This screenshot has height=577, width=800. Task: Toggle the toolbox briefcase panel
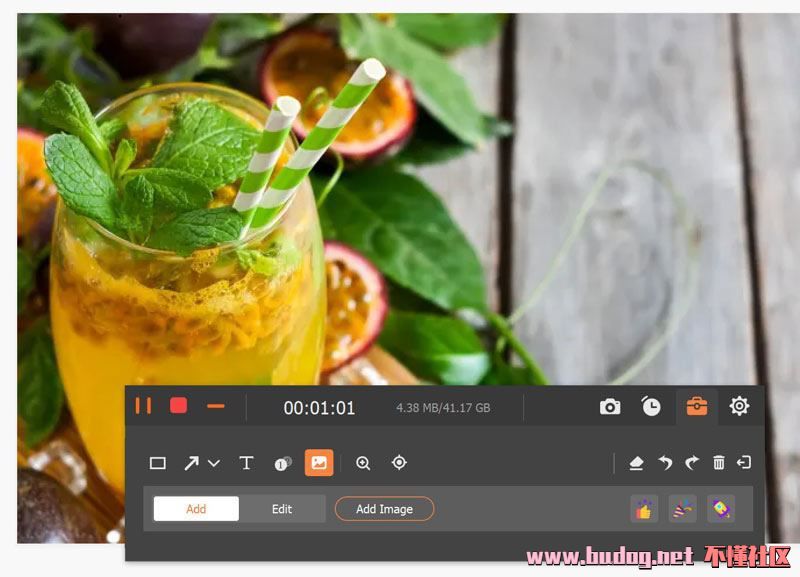point(696,406)
